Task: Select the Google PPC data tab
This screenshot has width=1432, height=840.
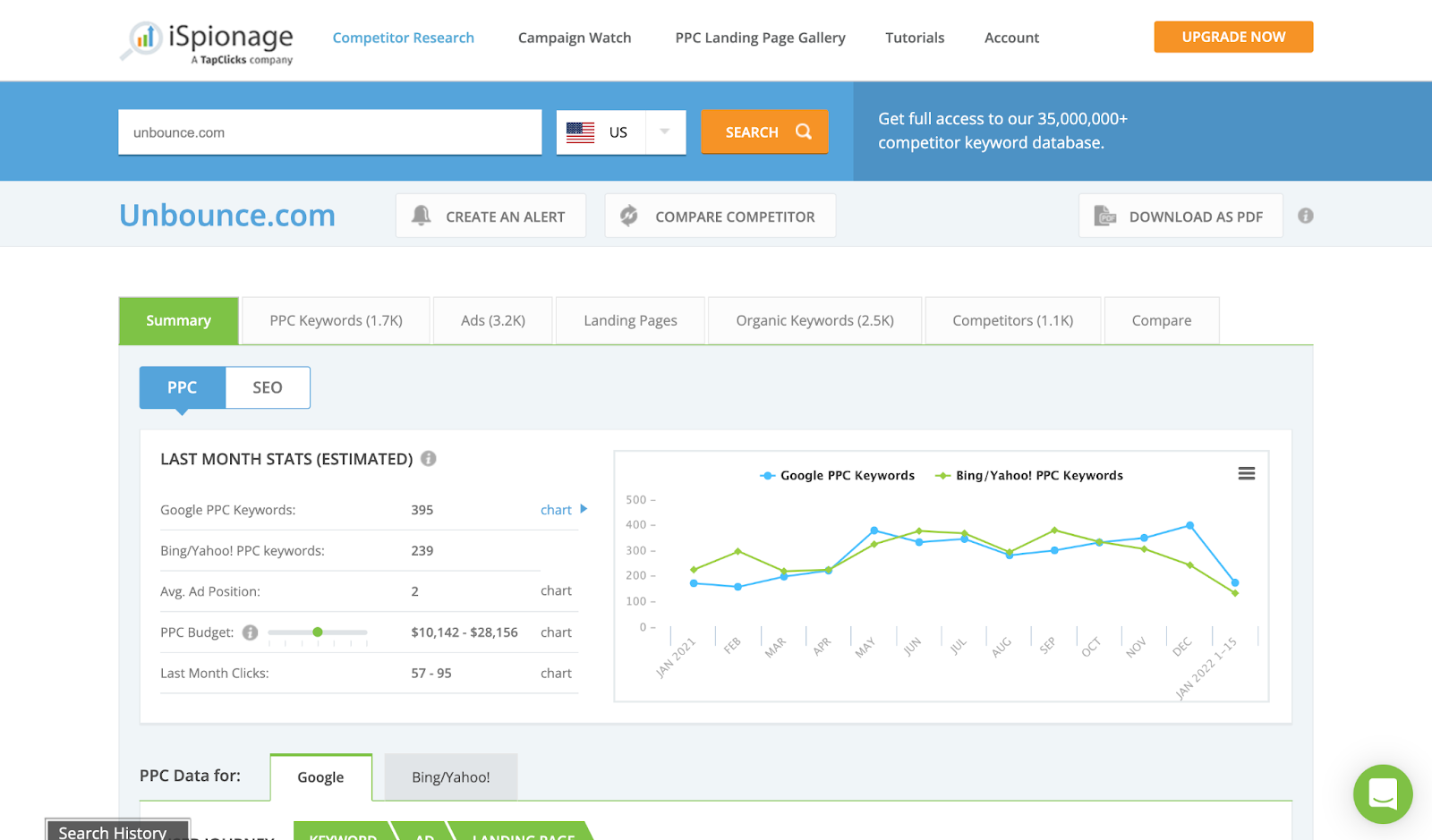Action: [321, 777]
